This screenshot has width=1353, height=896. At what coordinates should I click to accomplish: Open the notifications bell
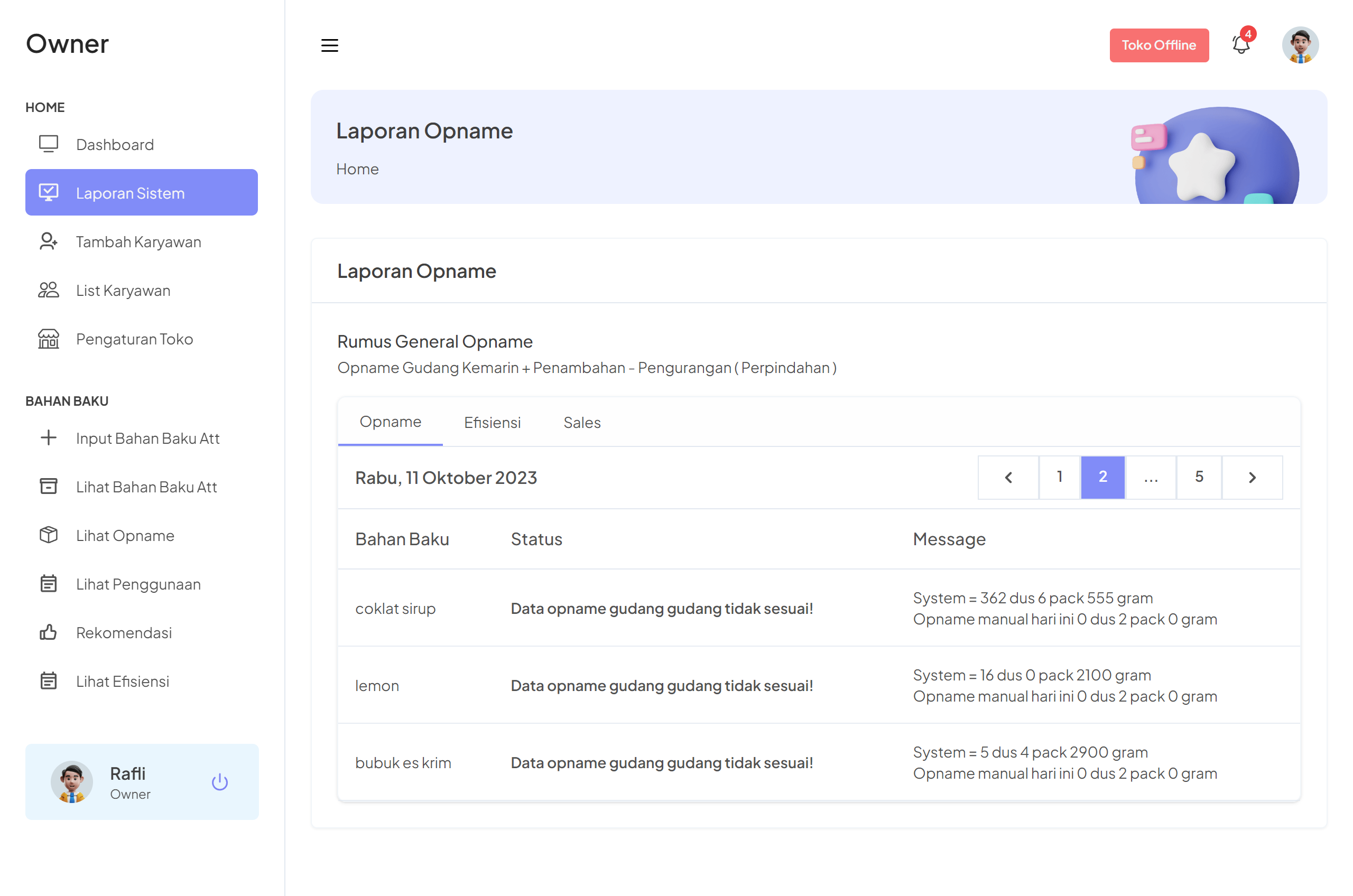(x=1241, y=44)
